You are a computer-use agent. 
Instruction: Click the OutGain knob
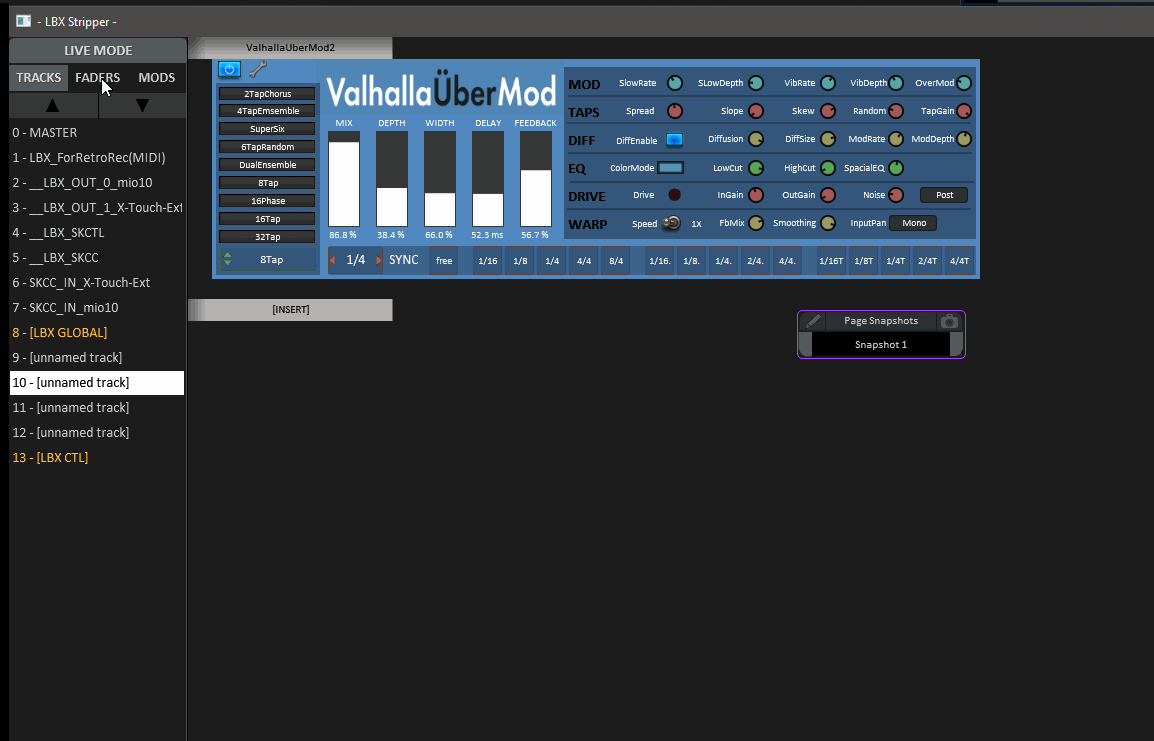click(x=828, y=195)
